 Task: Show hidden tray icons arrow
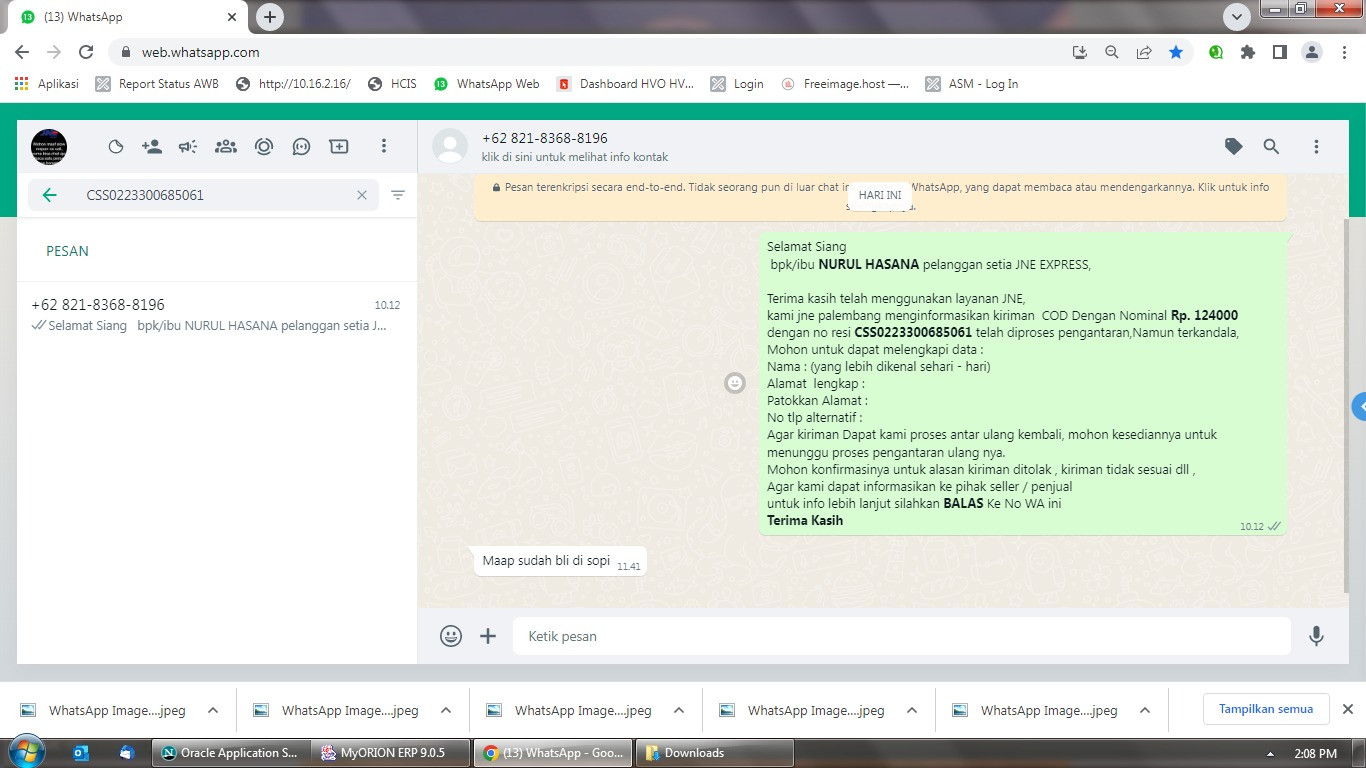1270,754
